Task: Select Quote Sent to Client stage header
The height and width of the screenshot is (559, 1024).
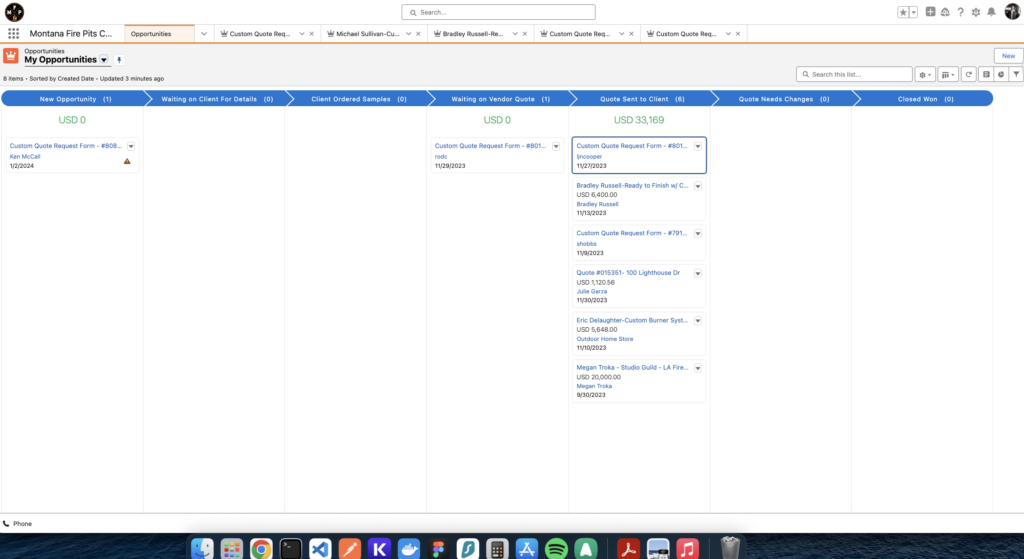Action: (x=642, y=99)
